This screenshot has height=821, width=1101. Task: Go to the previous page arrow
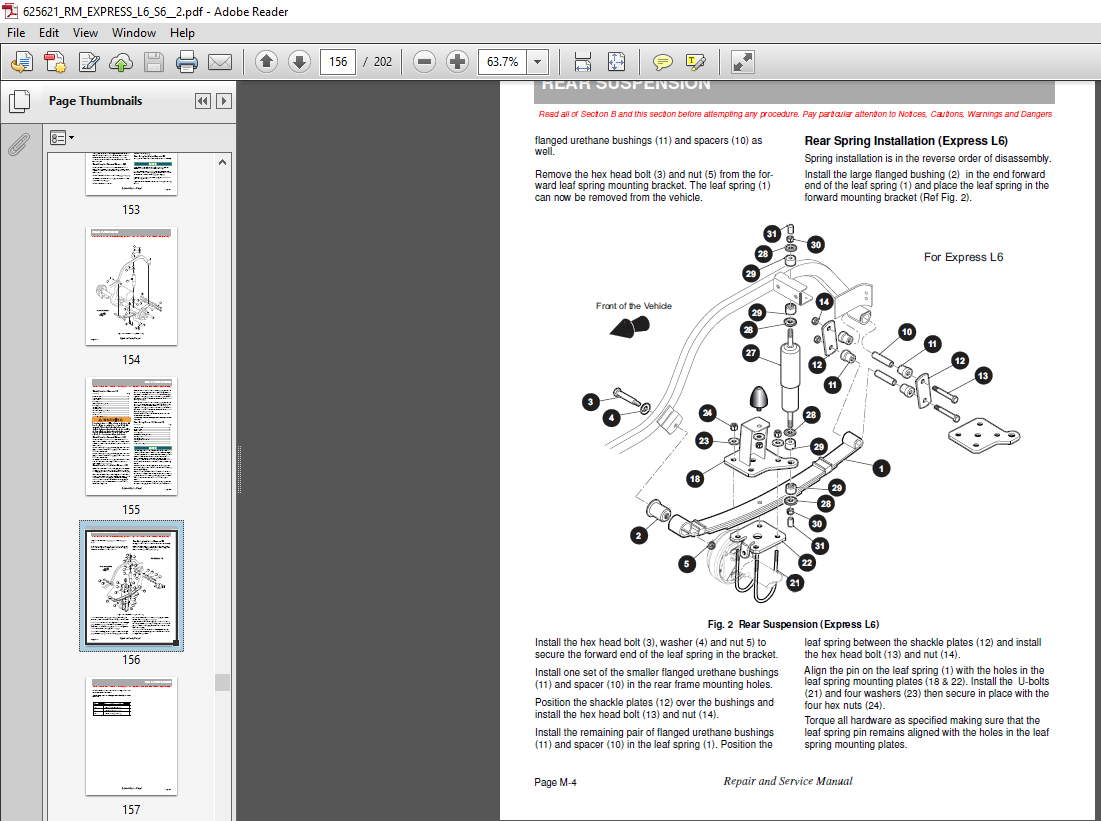266,62
